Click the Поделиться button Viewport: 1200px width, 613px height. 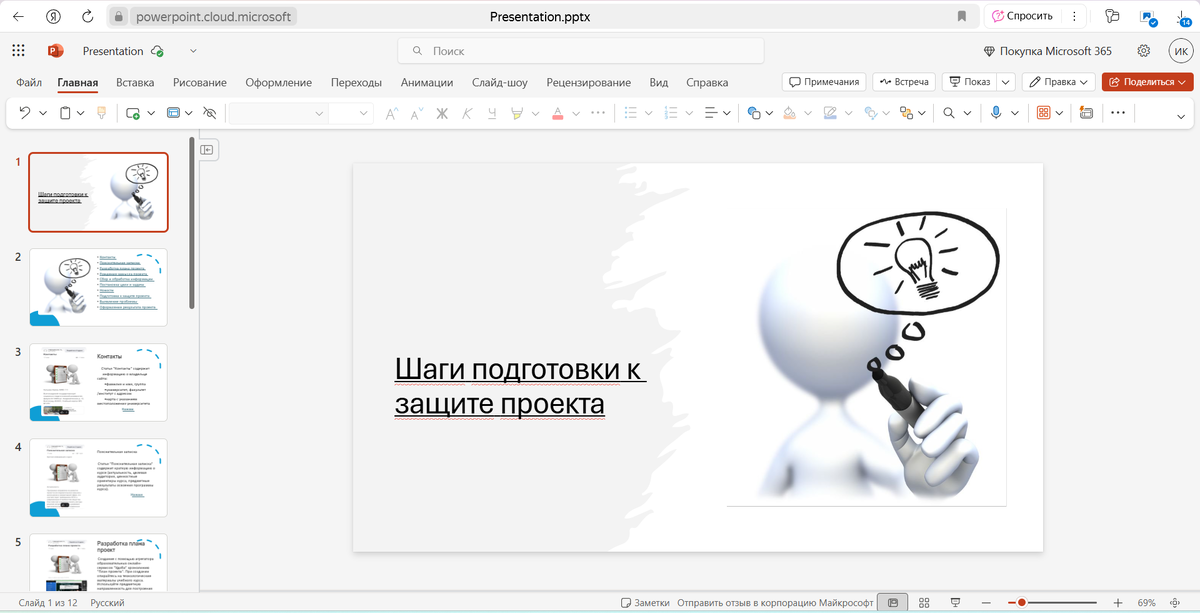[x=1147, y=82]
